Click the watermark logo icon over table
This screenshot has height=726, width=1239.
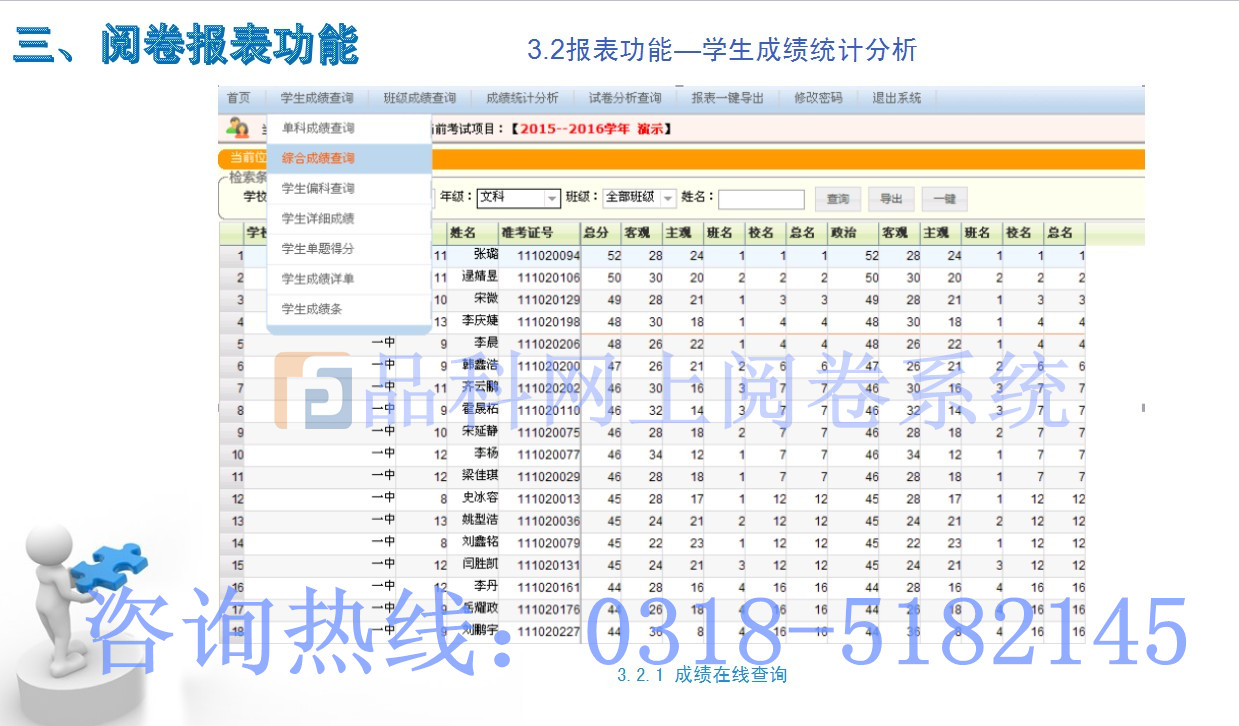pyautogui.click(x=312, y=391)
